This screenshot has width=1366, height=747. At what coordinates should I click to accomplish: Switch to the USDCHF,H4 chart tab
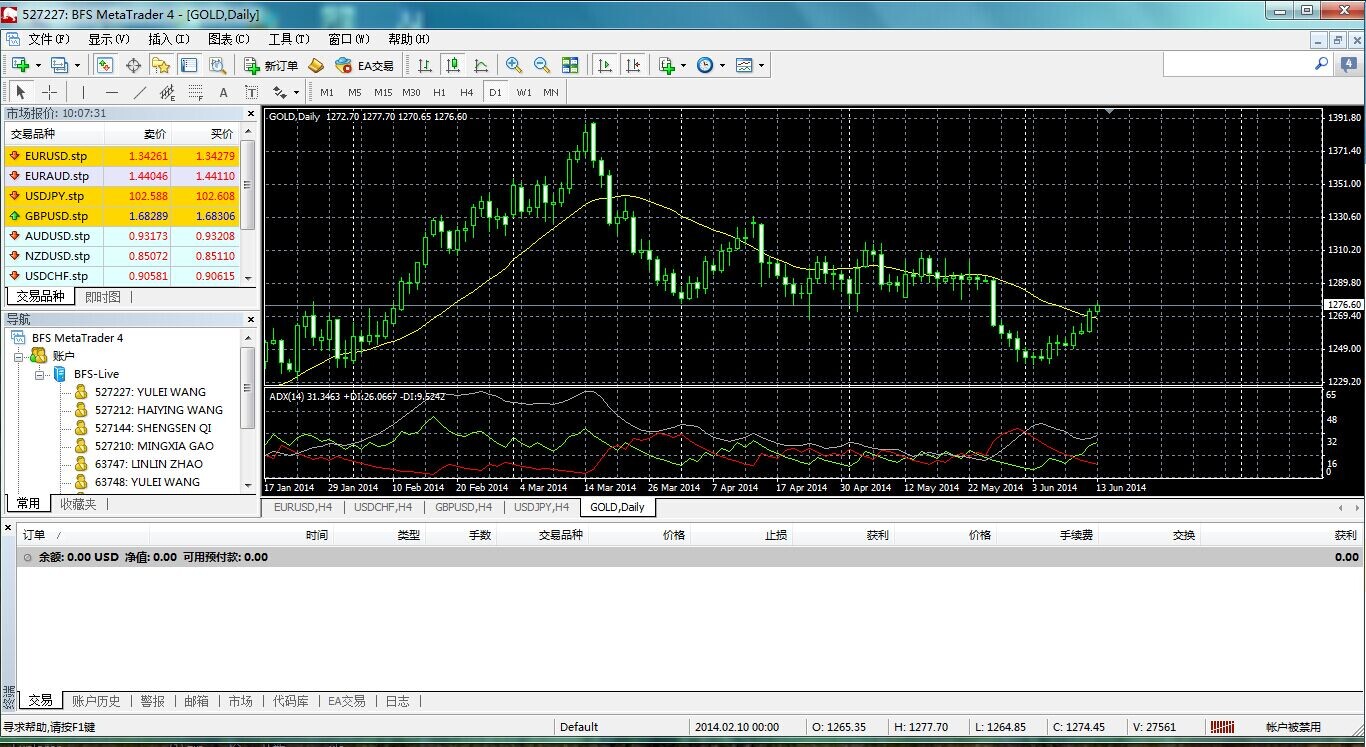click(x=385, y=507)
